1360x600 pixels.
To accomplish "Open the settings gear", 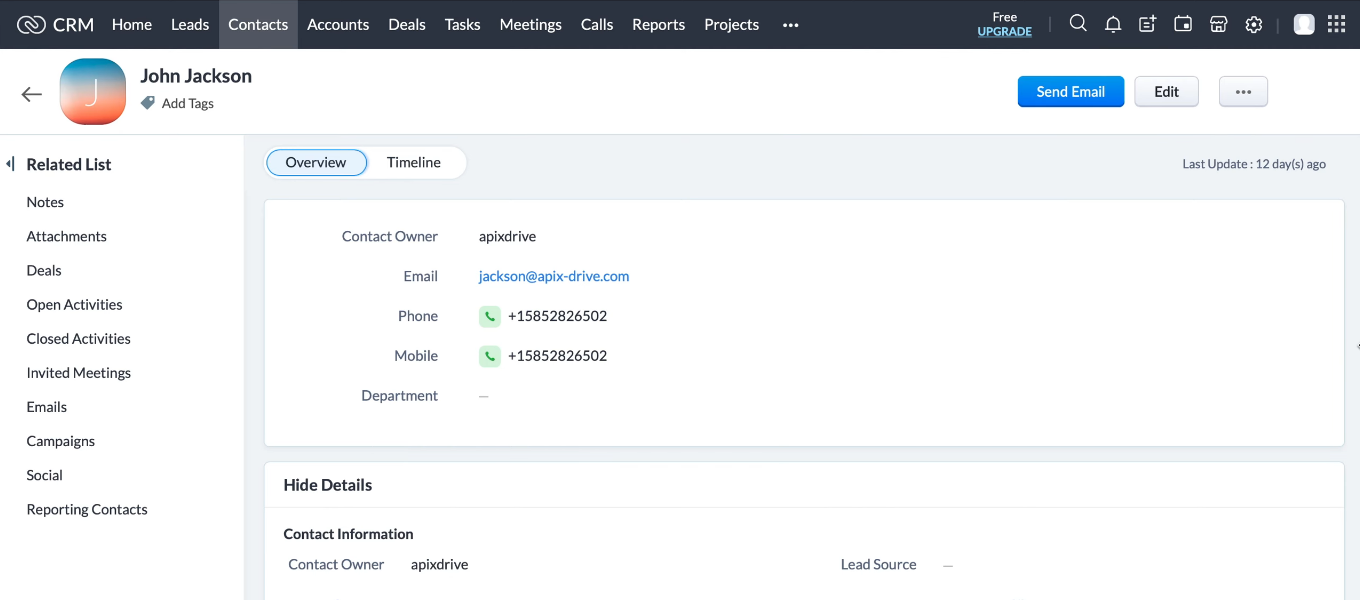I will click(1254, 24).
